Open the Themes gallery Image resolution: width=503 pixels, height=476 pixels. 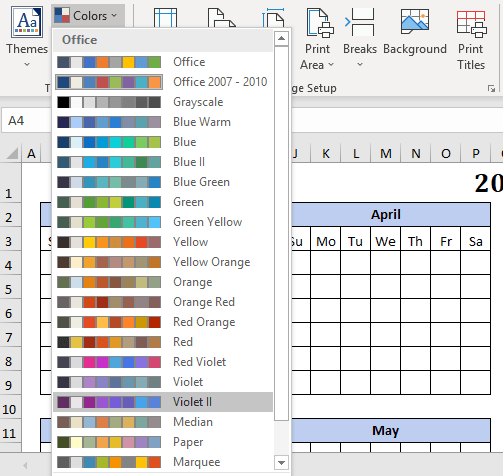click(27, 37)
